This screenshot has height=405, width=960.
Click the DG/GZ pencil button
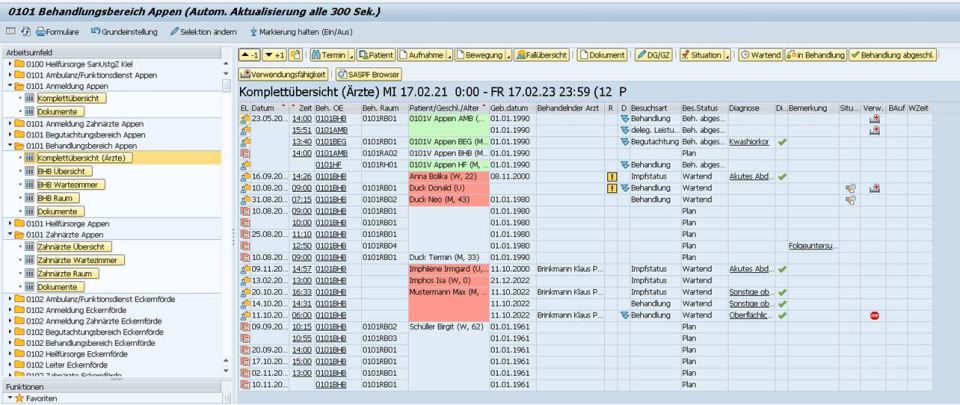point(654,54)
